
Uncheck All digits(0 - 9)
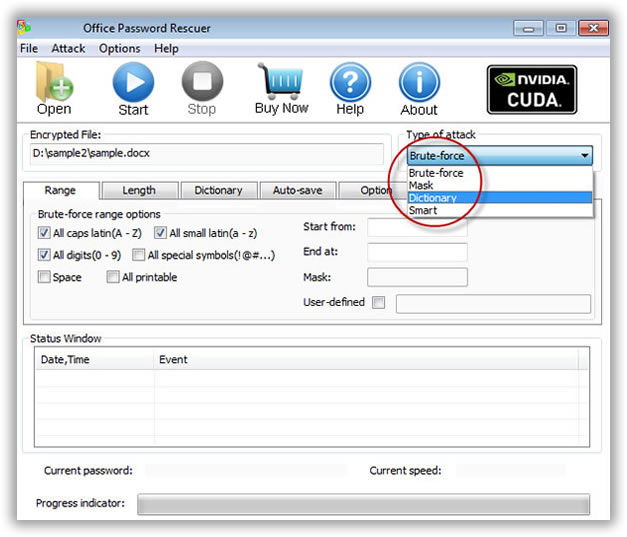(x=44, y=255)
